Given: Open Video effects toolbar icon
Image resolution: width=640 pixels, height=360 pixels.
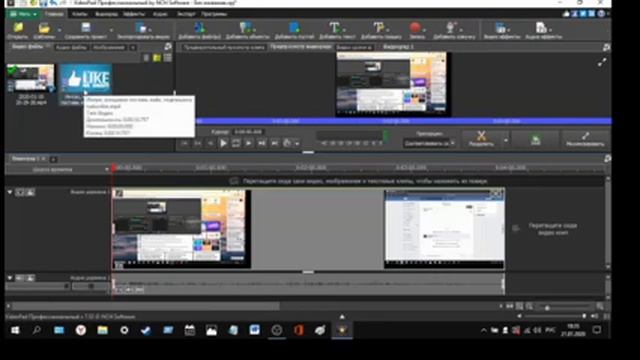Looking at the screenshot, I should coord(500,27).
